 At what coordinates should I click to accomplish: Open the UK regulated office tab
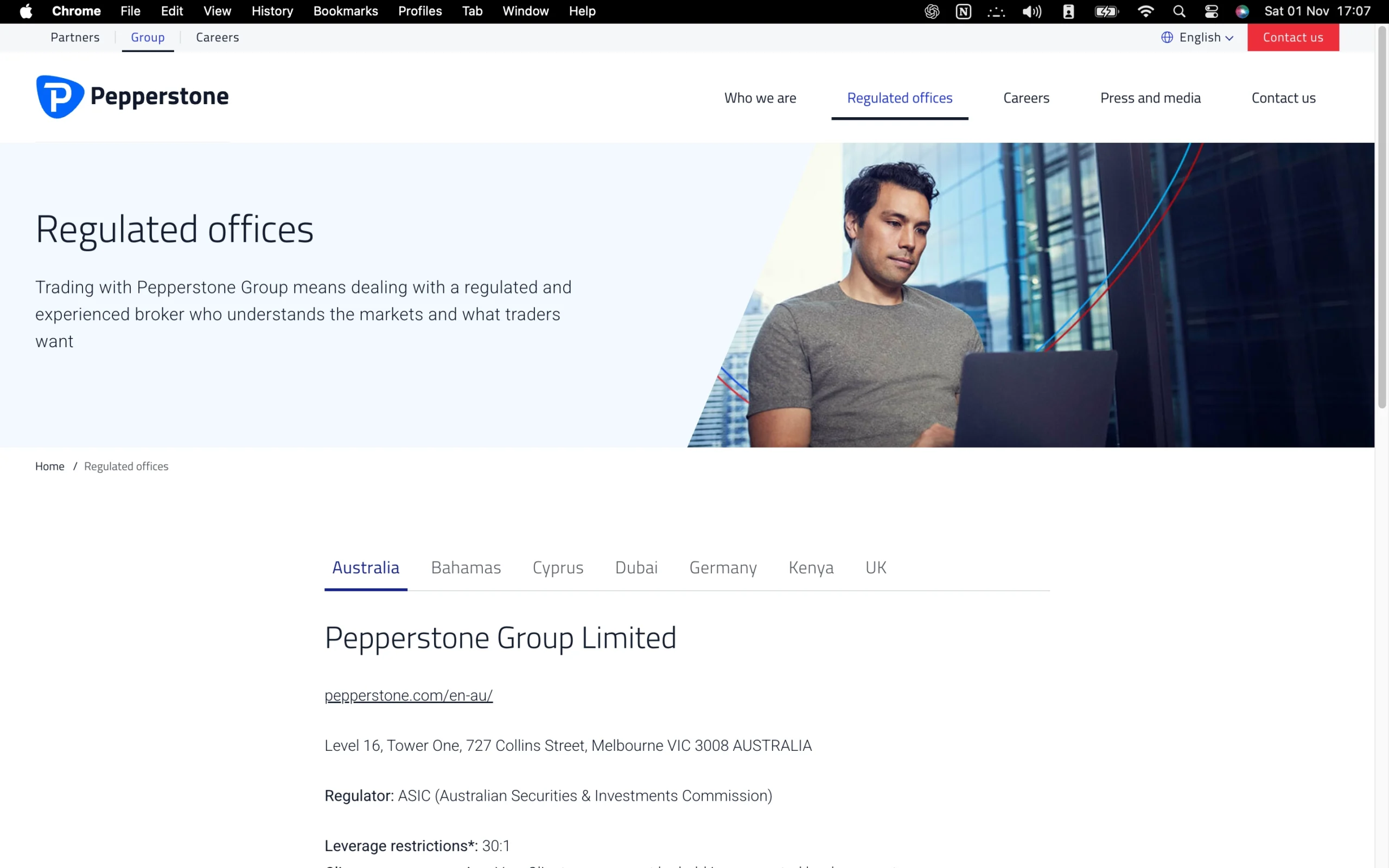[x=876, y=567]
